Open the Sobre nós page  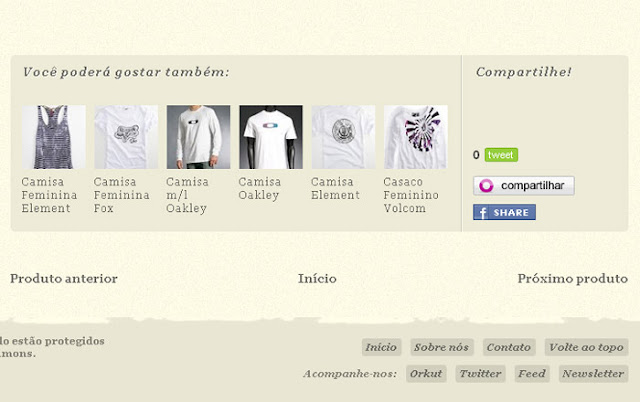(442, 347)
